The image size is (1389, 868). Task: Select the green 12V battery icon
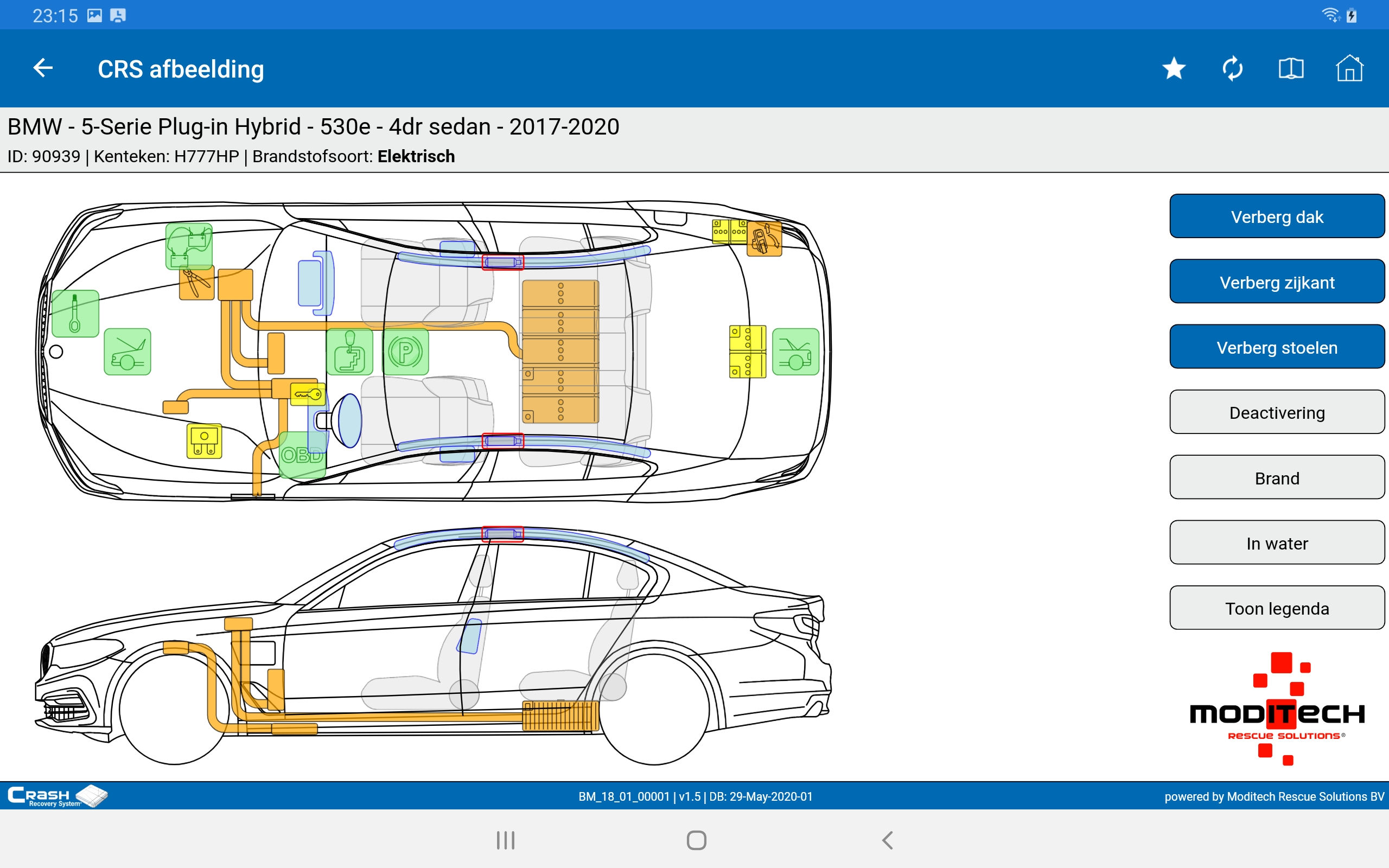click(189, 246)
